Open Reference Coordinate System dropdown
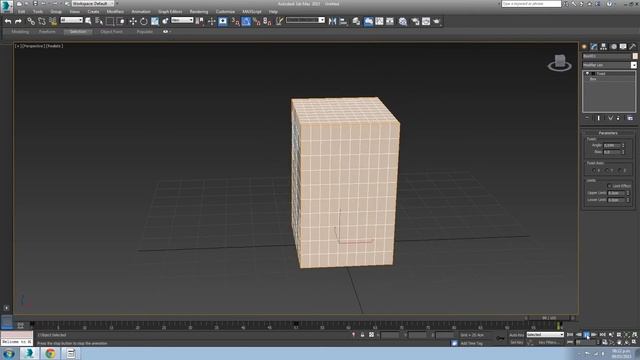Viewport: 640px width, 360px height. click(182, 20)
